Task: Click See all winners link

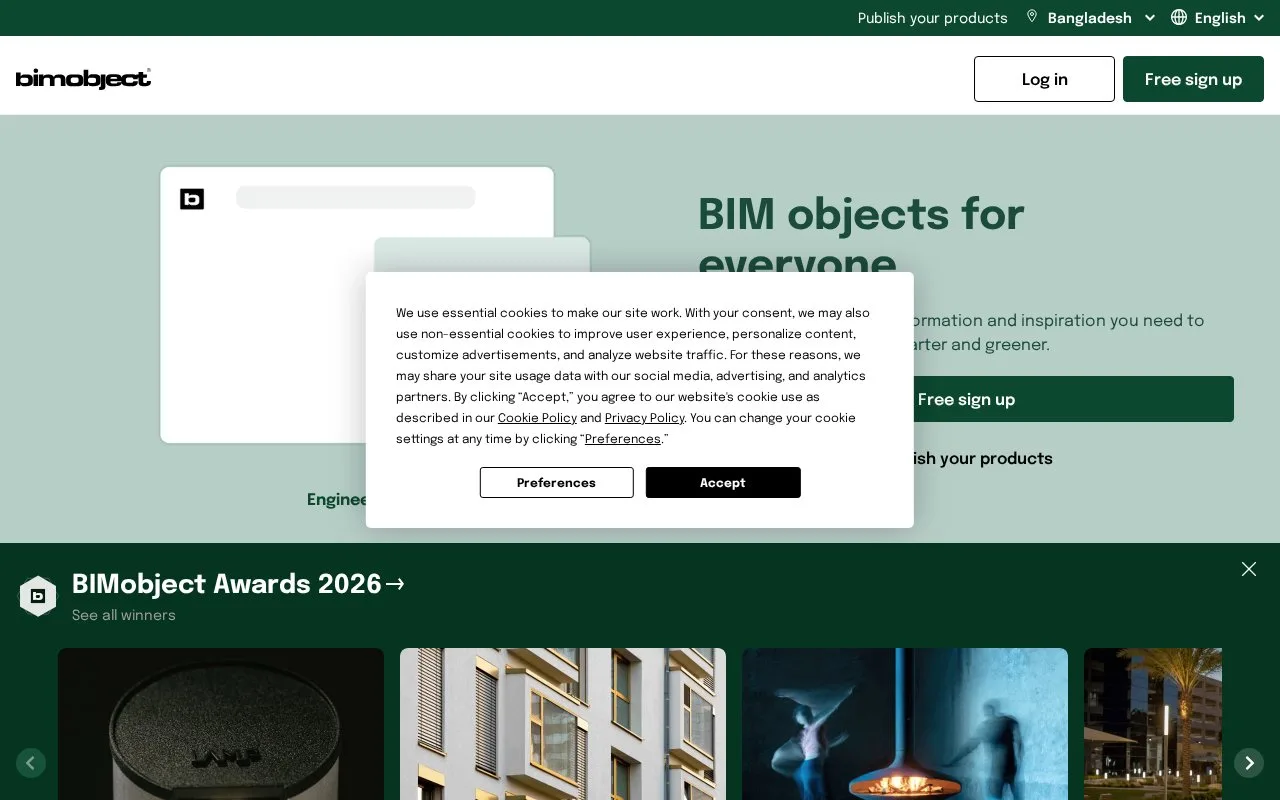Action: pyautogui.click(x=124, y=615)
